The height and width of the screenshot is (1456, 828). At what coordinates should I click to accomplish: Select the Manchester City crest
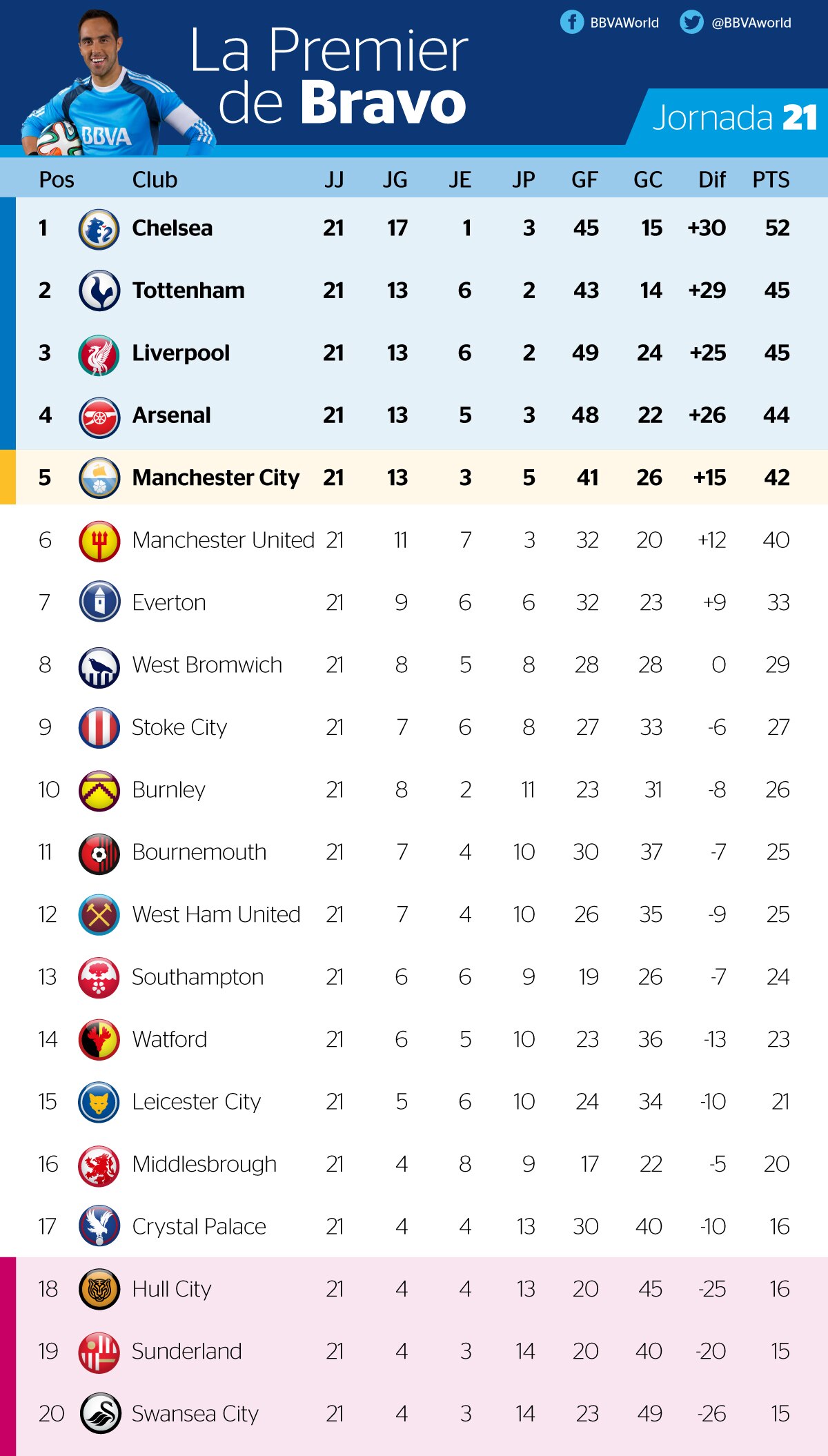[x=99, y=478]
